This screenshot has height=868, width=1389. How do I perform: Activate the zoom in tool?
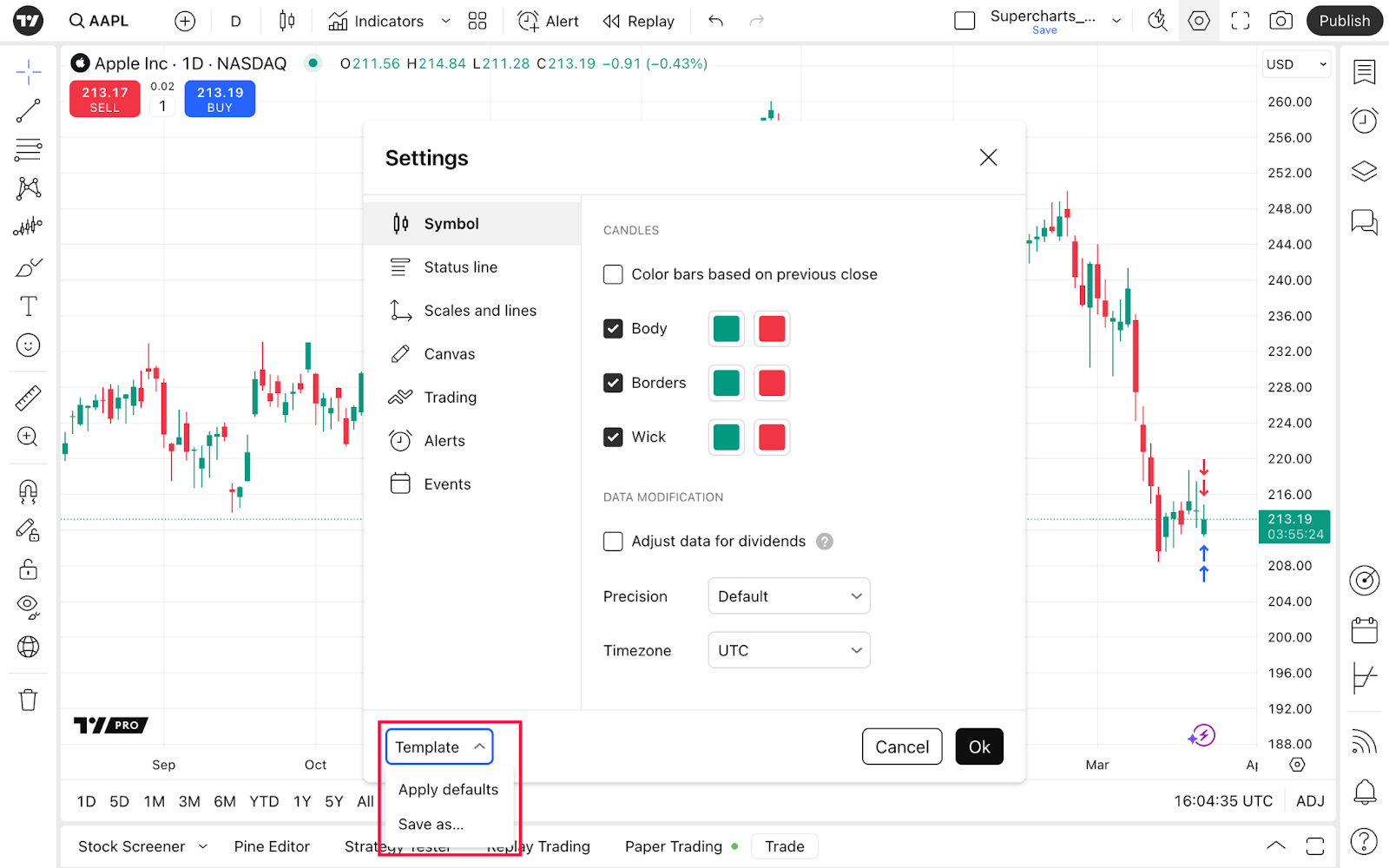[x=29, y=437]
